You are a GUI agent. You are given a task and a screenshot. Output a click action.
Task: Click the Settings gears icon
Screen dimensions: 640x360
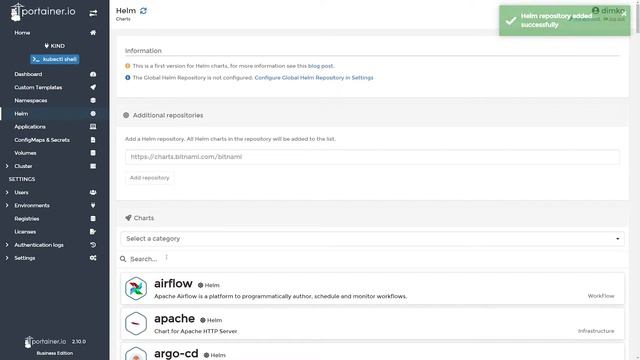point(93,258)
